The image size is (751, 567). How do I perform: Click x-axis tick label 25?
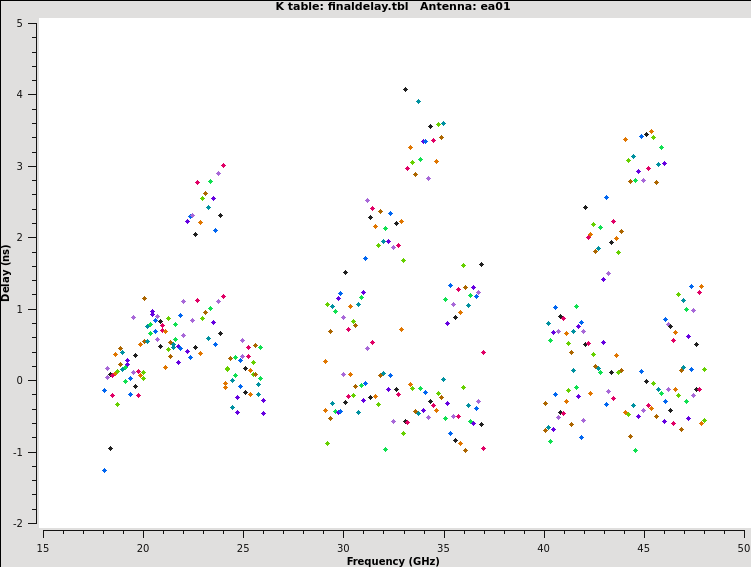coord(243,548)
